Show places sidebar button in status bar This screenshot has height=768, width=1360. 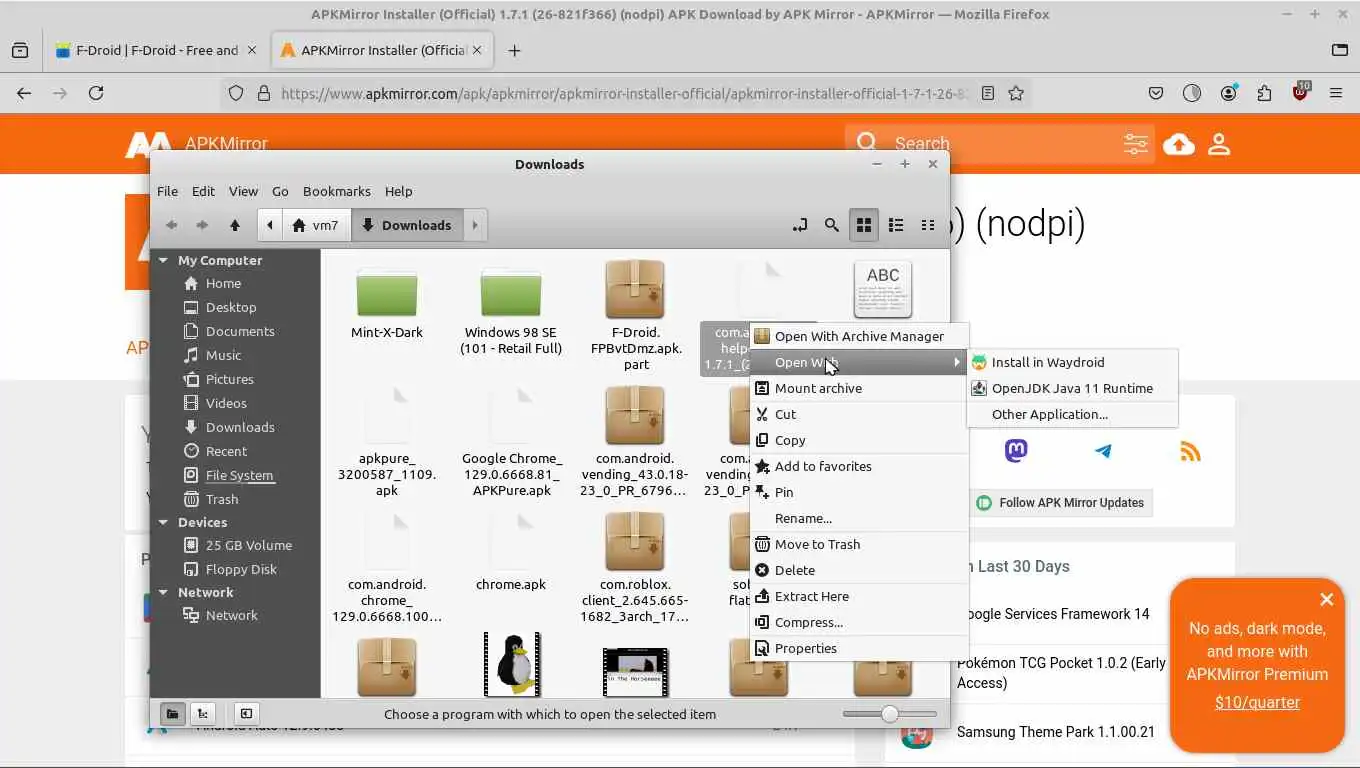tap(173, 713)
